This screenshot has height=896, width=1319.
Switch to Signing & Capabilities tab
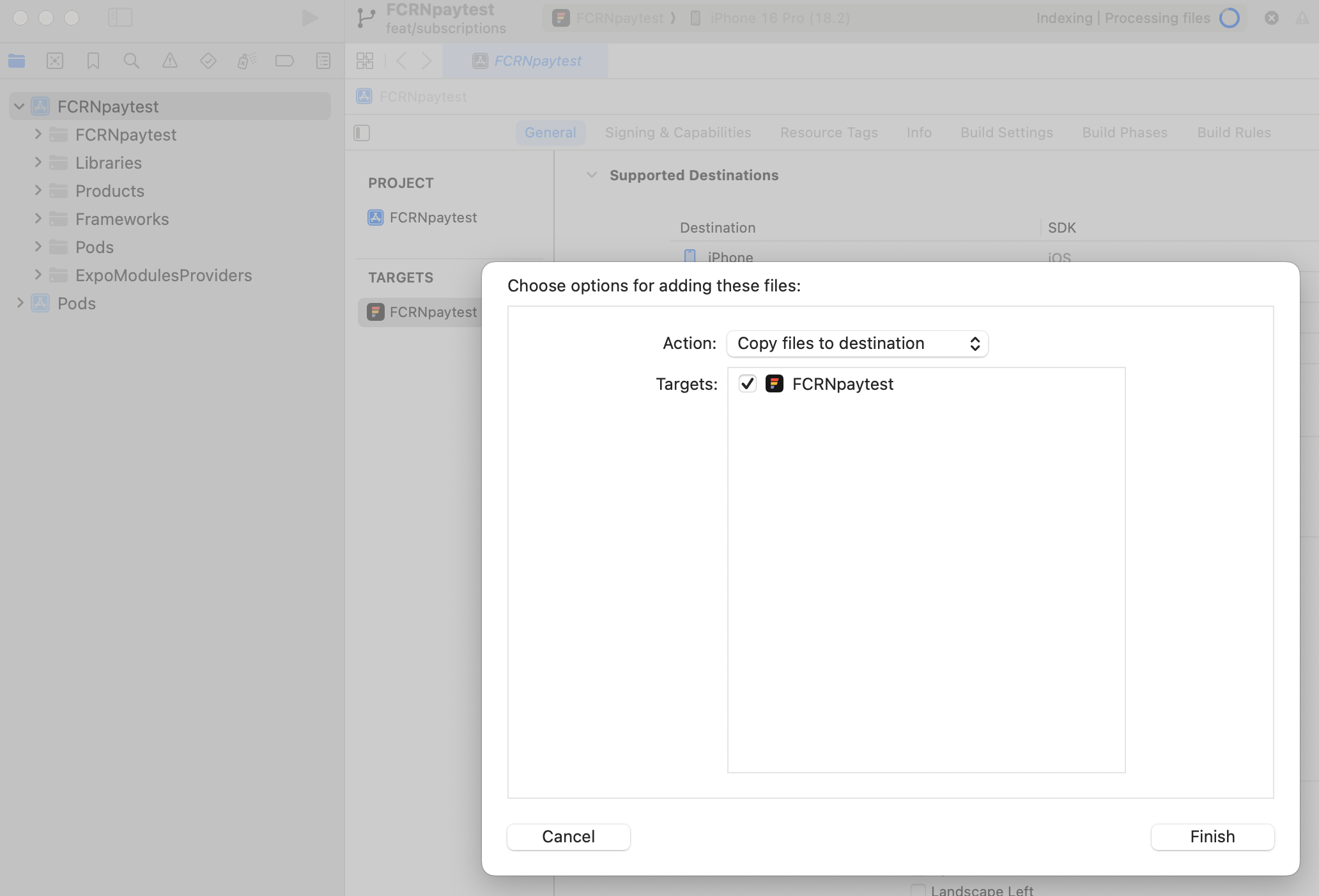(x=677, y=132)
